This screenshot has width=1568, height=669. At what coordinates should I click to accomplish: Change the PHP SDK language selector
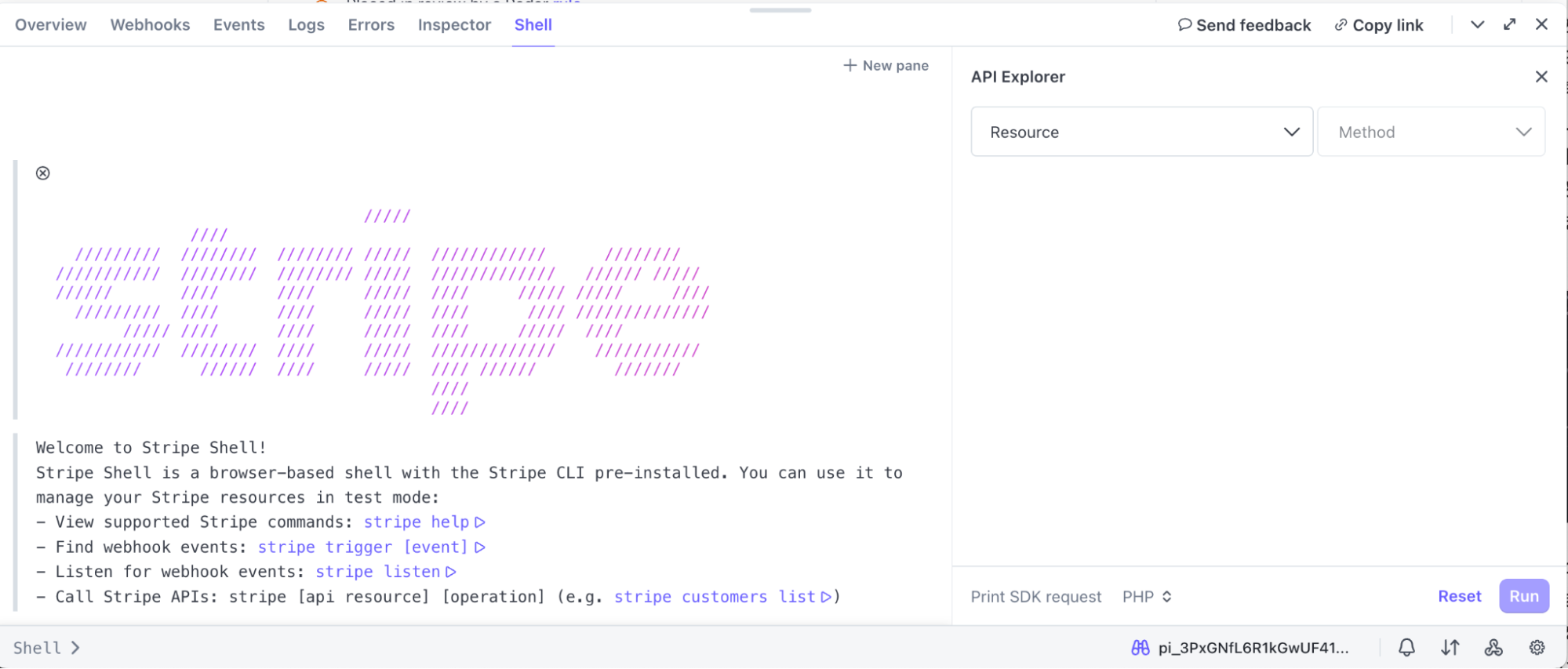click(1147, 597)
